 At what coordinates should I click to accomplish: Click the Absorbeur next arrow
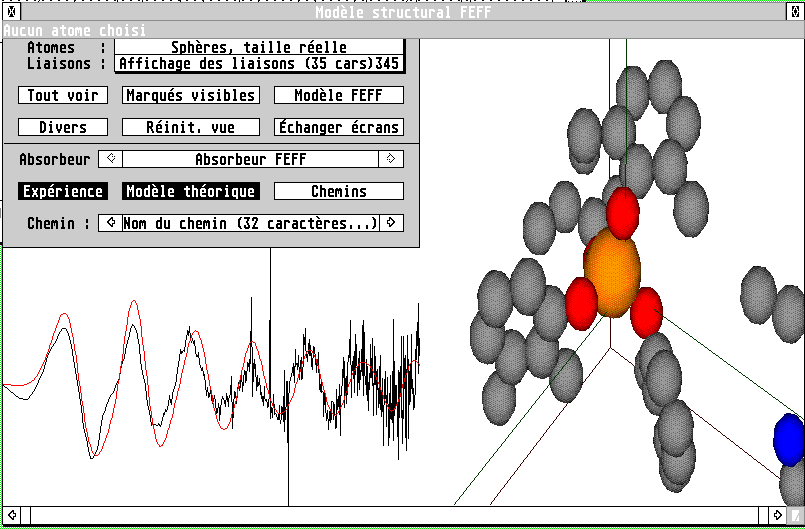391,159
